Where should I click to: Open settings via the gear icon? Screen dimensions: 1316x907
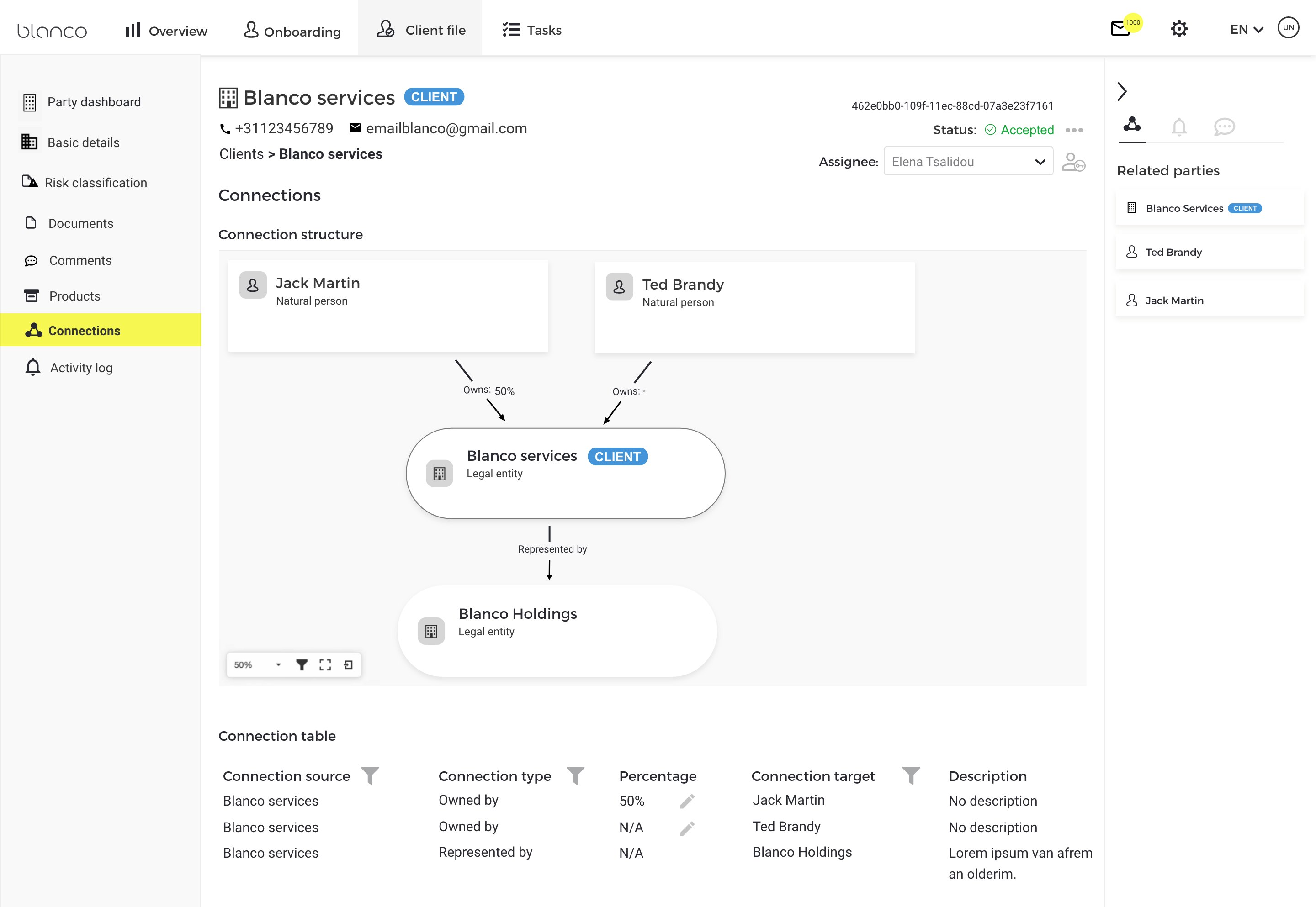(x=1179, y=29)
